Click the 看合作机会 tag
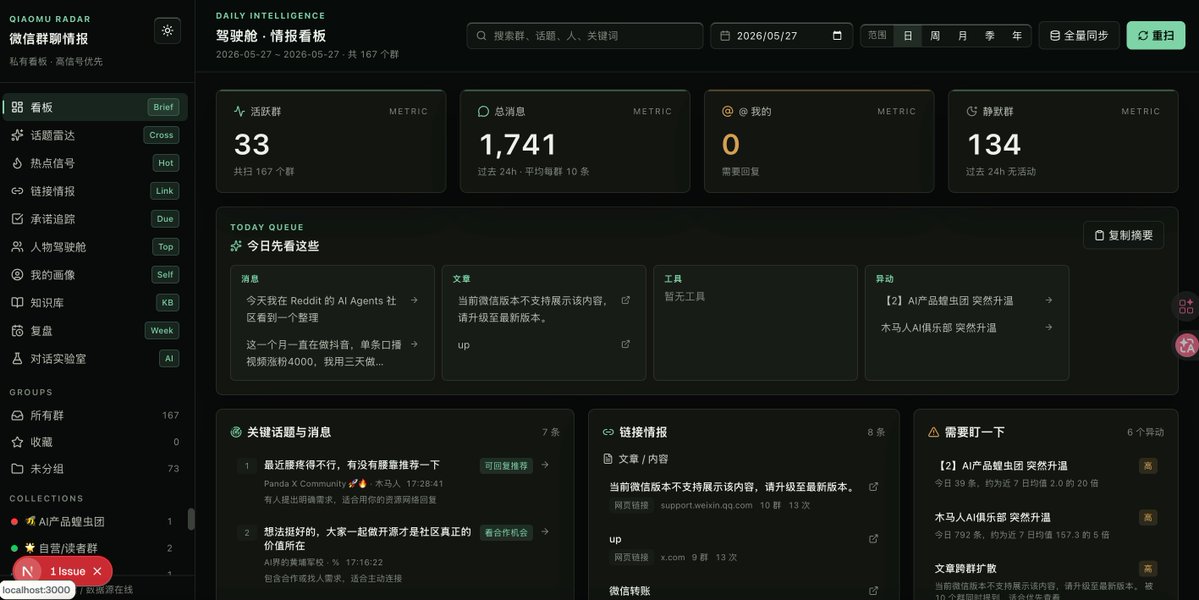This screenshot has height=600, width=1199. click(x=506, y=533)
